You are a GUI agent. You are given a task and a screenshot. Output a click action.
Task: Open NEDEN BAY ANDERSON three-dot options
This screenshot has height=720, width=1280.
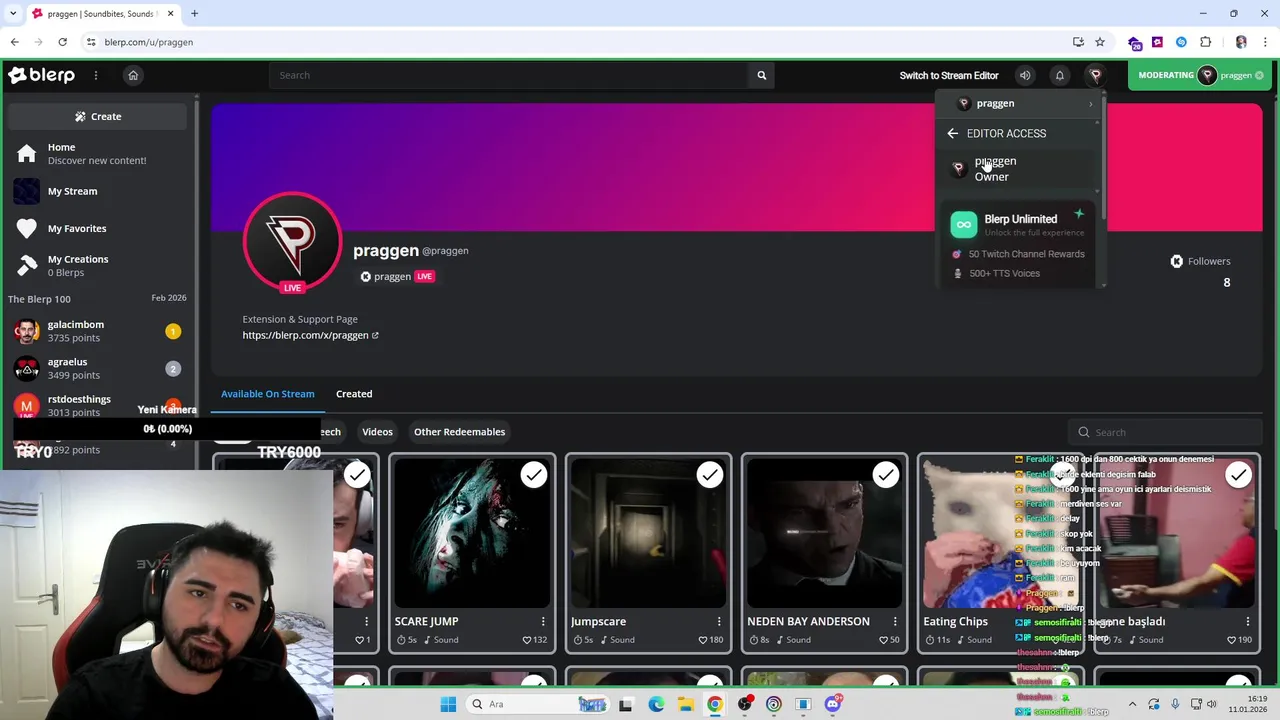895,621
